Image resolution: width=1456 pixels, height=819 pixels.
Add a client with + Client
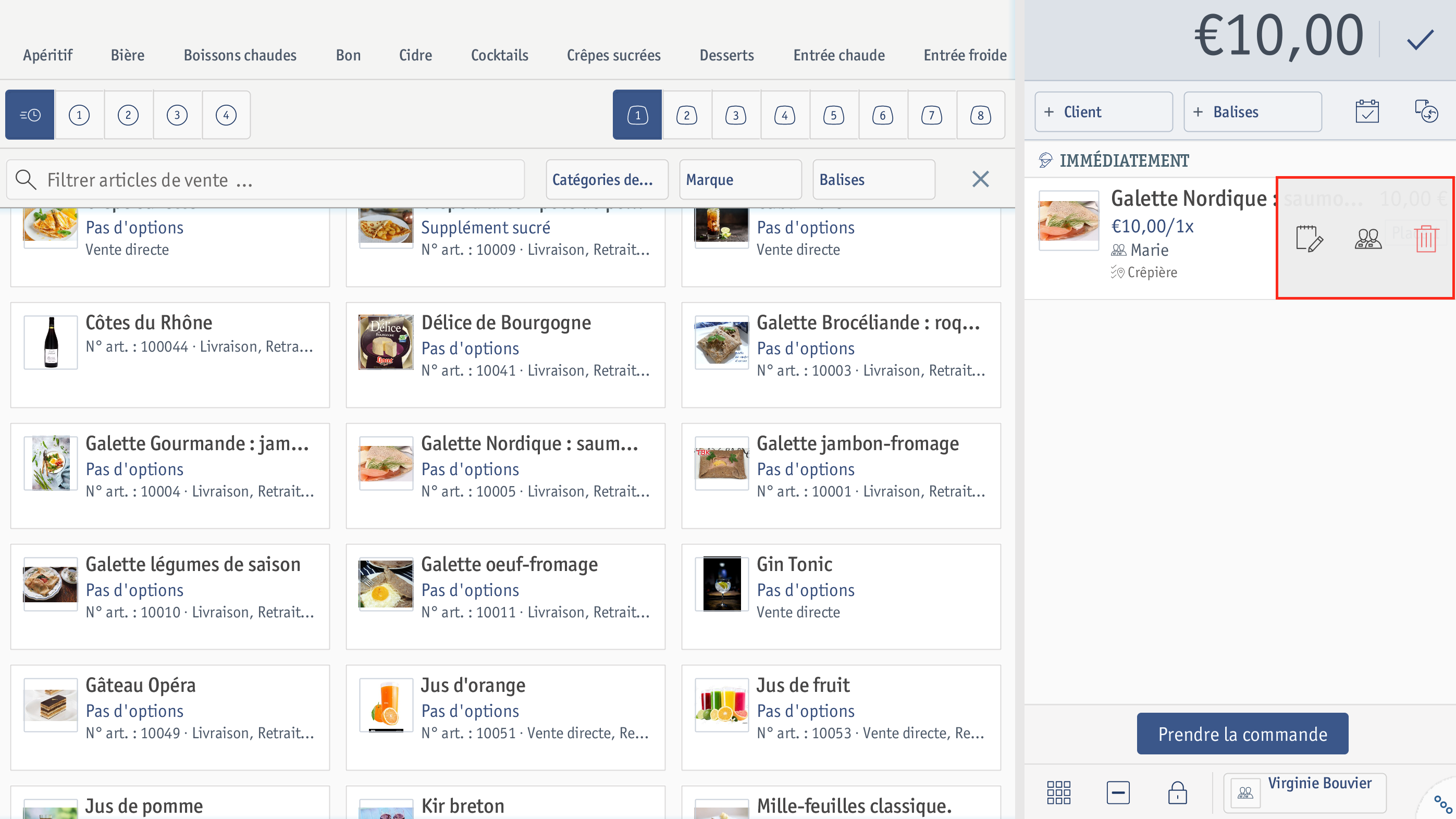pyautogui.click(x=1103, y=112)
